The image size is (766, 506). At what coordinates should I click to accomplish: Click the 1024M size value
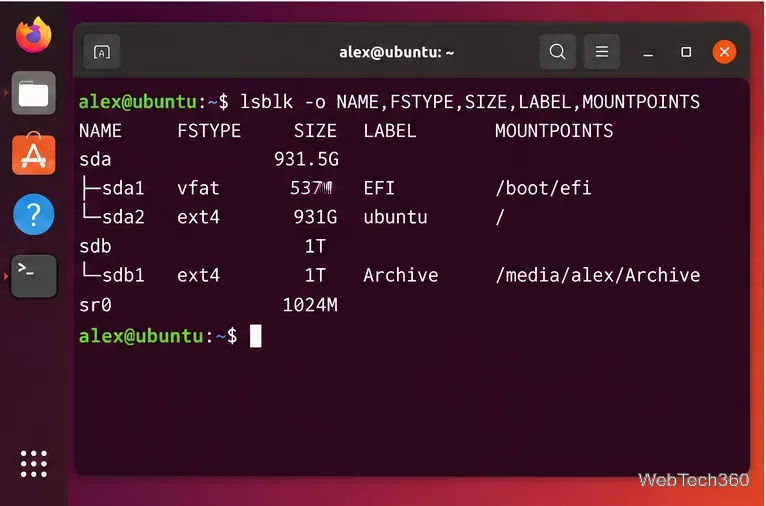pyautogui.click(x=310, y=305)
